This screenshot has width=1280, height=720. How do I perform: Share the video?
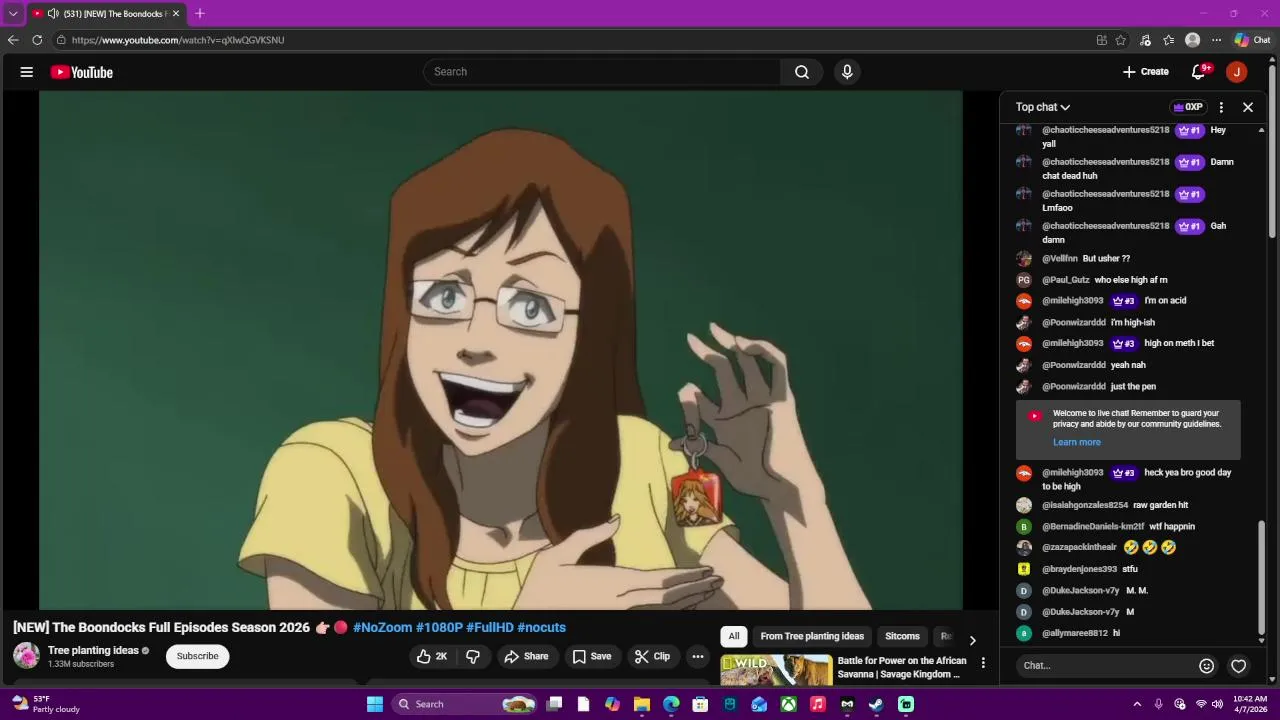[x=526, y=657]
